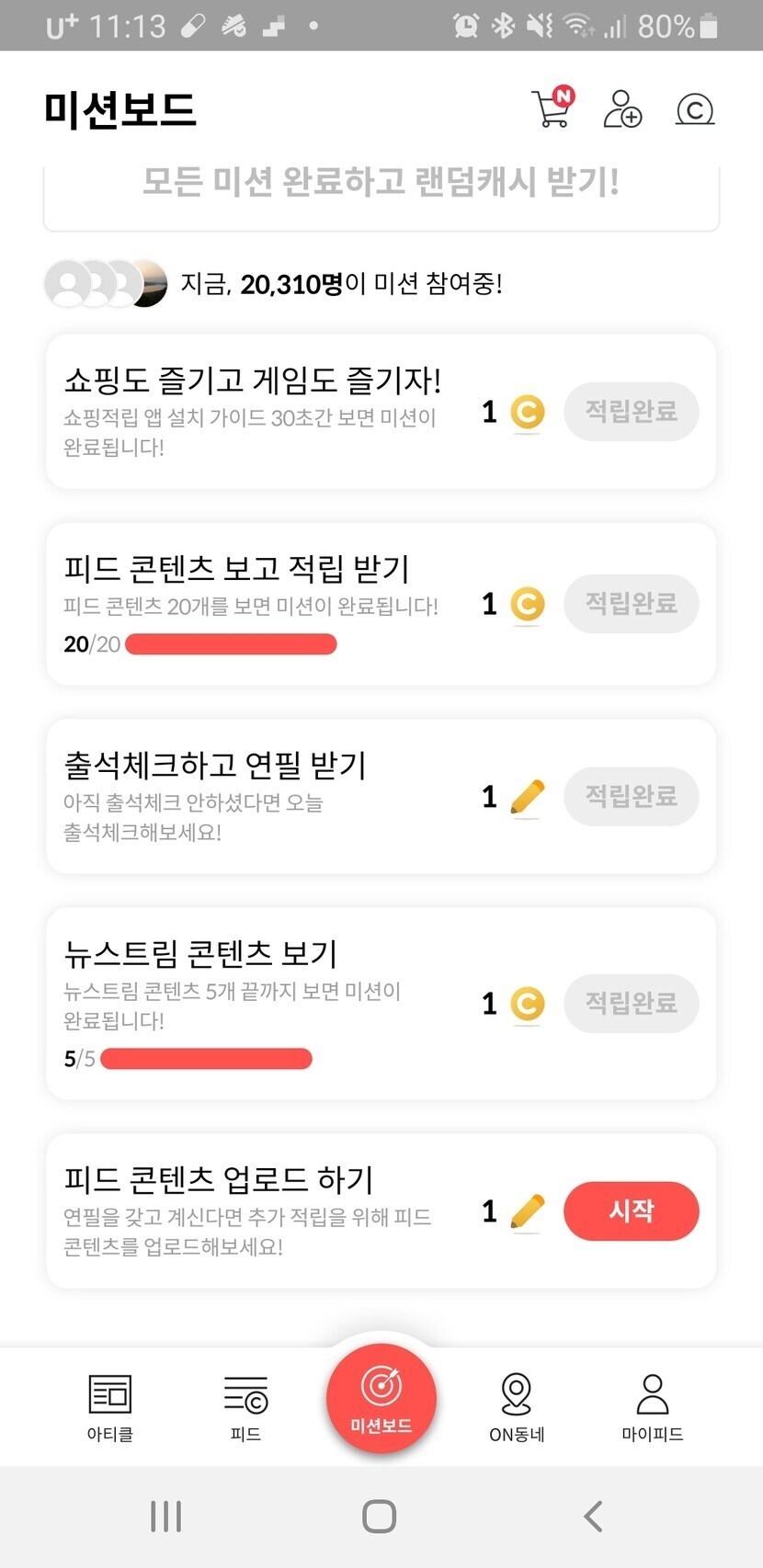Select the 미션보드 center tab
This screenshot has height=1568, width=763.
point(381,1399)
